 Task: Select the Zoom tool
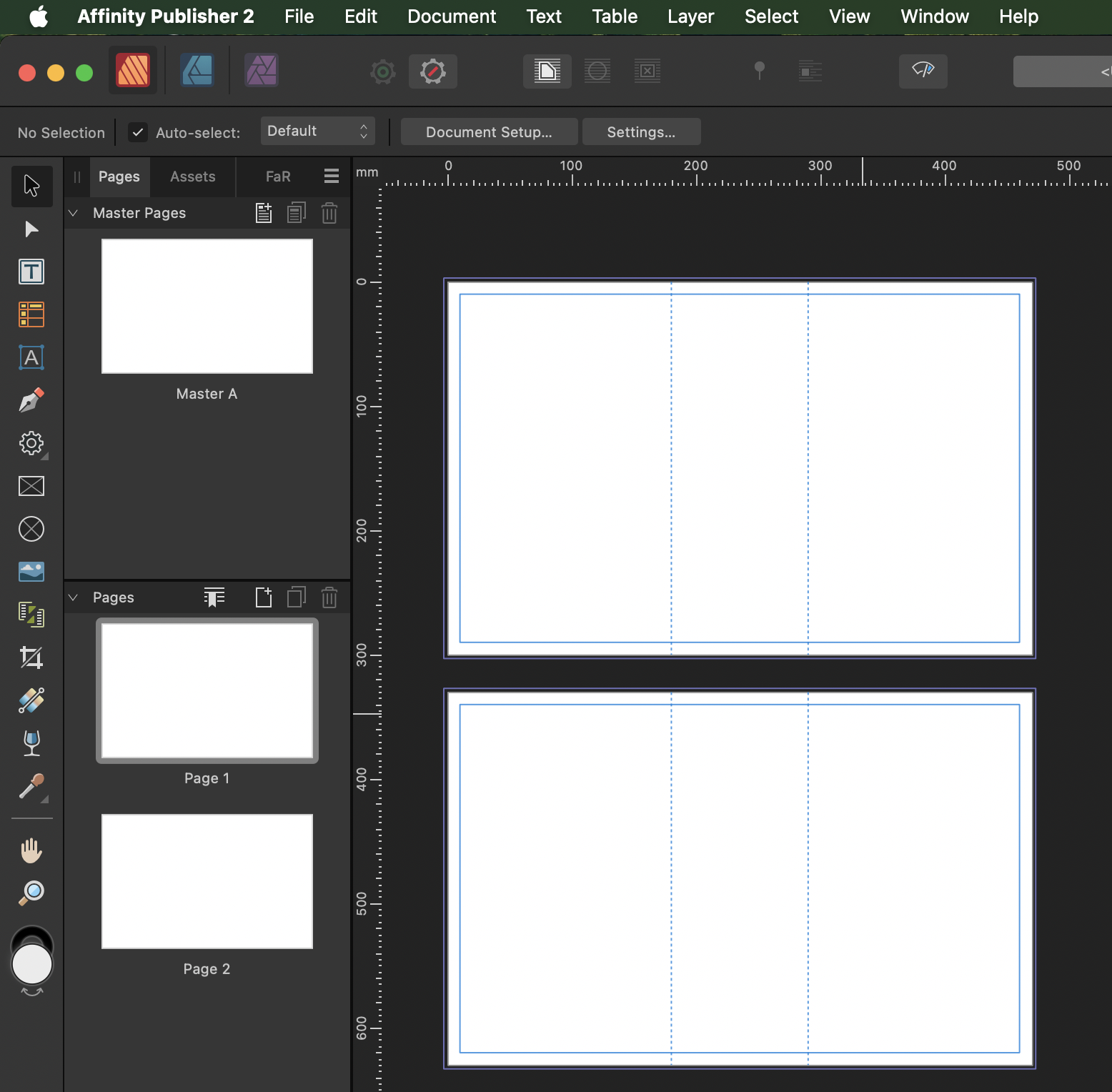coord(31,893)
